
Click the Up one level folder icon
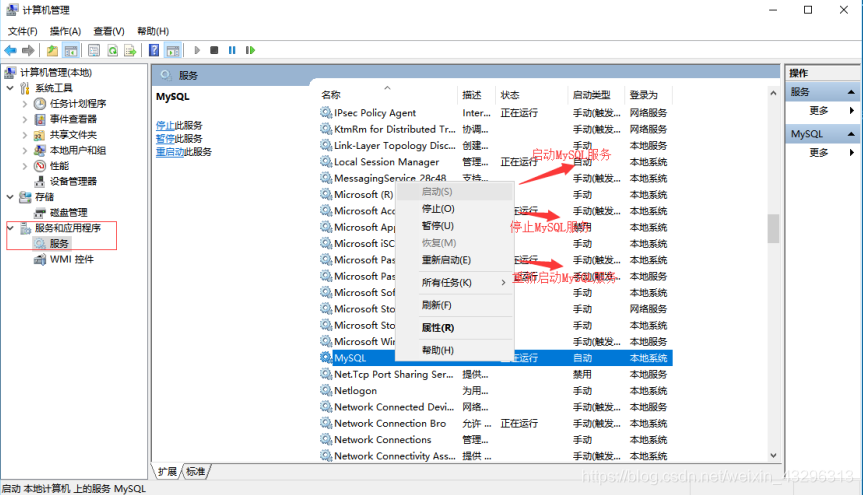(x=52, y=51)
